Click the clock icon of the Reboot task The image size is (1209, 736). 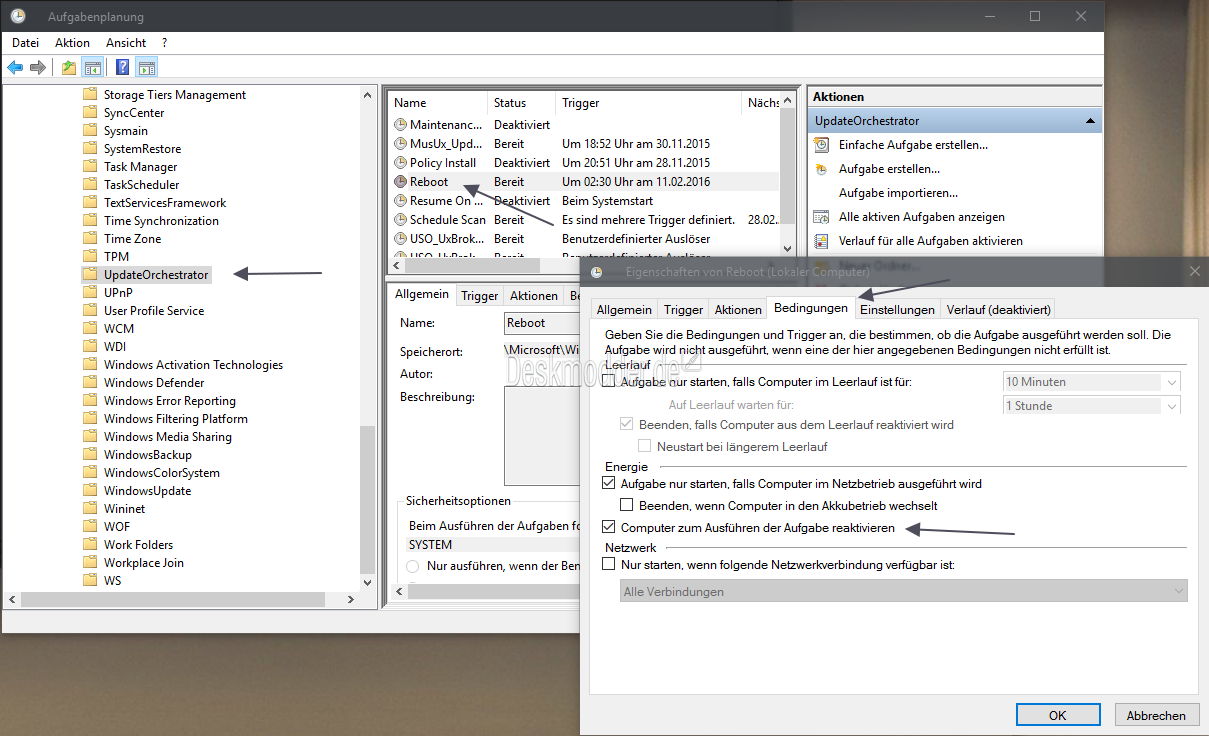[x=401, y=182]
